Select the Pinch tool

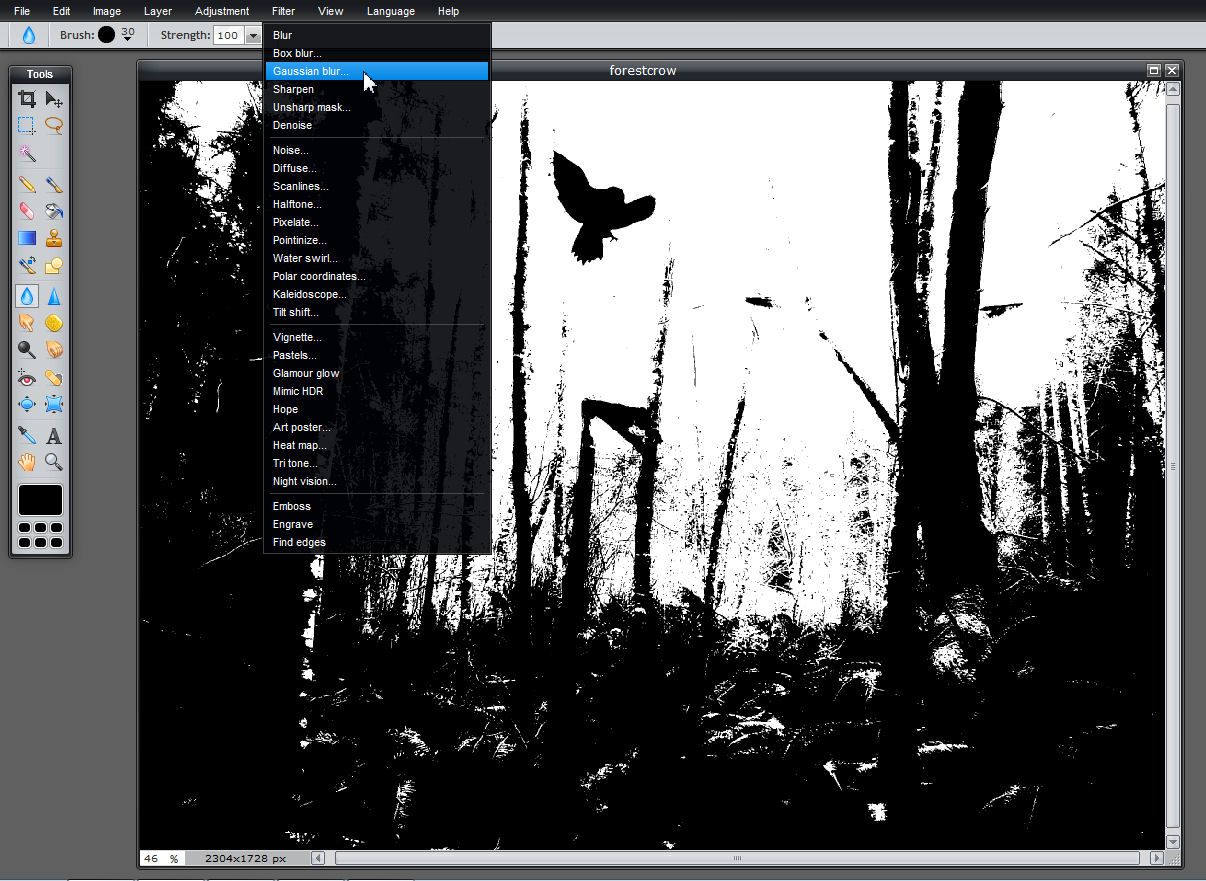pyautogui.click(x=54, y=405)
